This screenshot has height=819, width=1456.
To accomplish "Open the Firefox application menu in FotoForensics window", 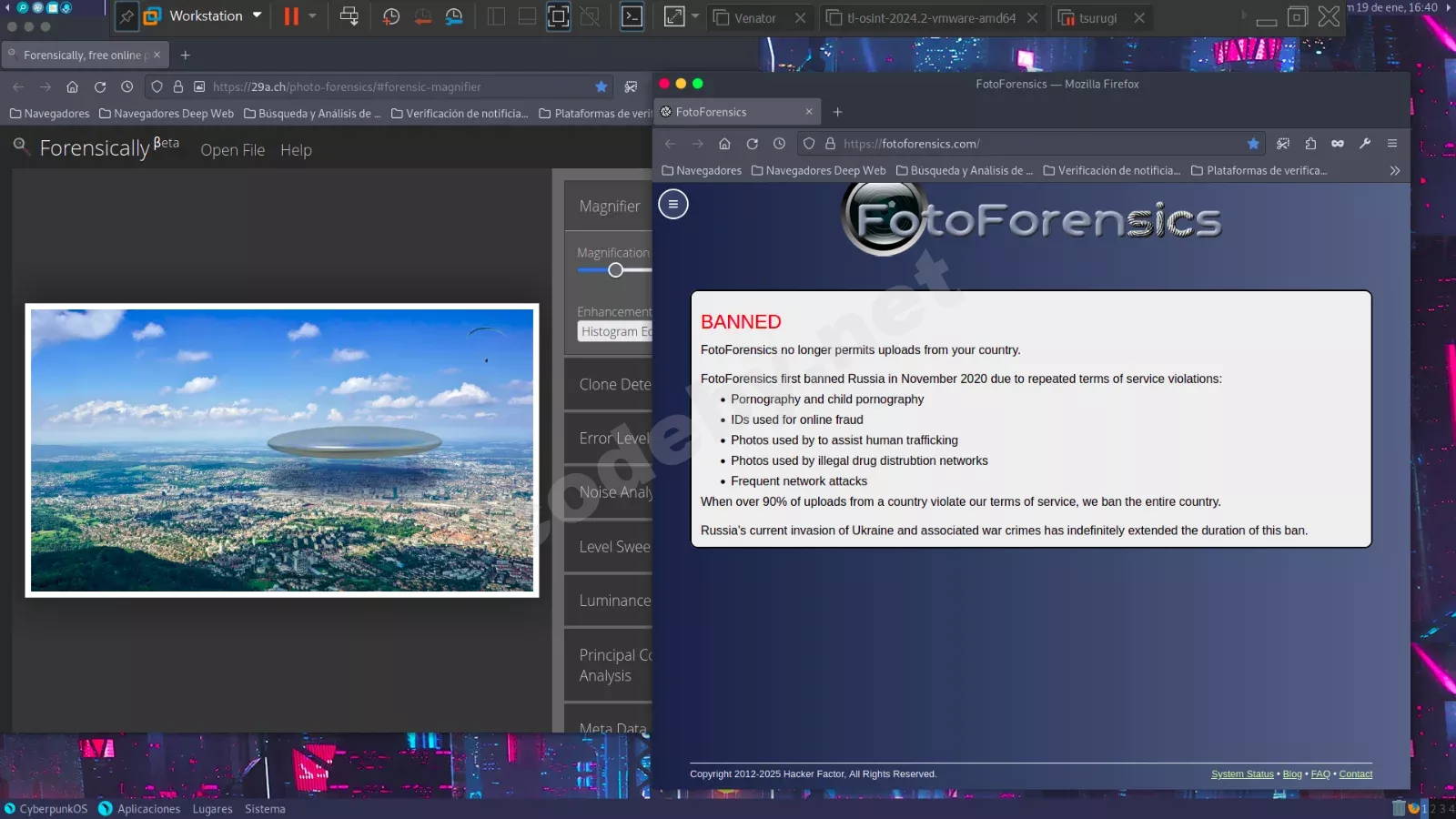I will click(x=1391, y=144).
